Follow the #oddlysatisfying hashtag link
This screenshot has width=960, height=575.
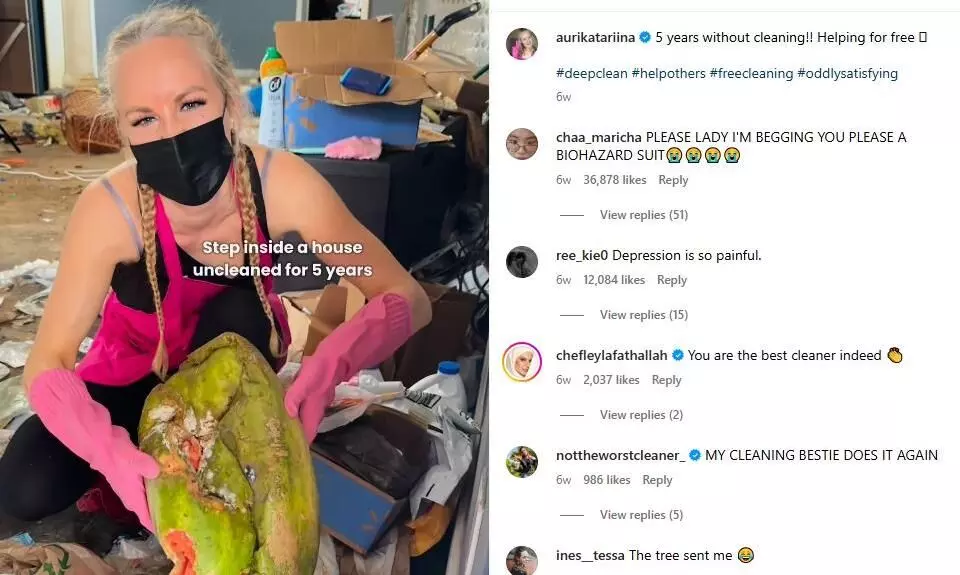847,73
